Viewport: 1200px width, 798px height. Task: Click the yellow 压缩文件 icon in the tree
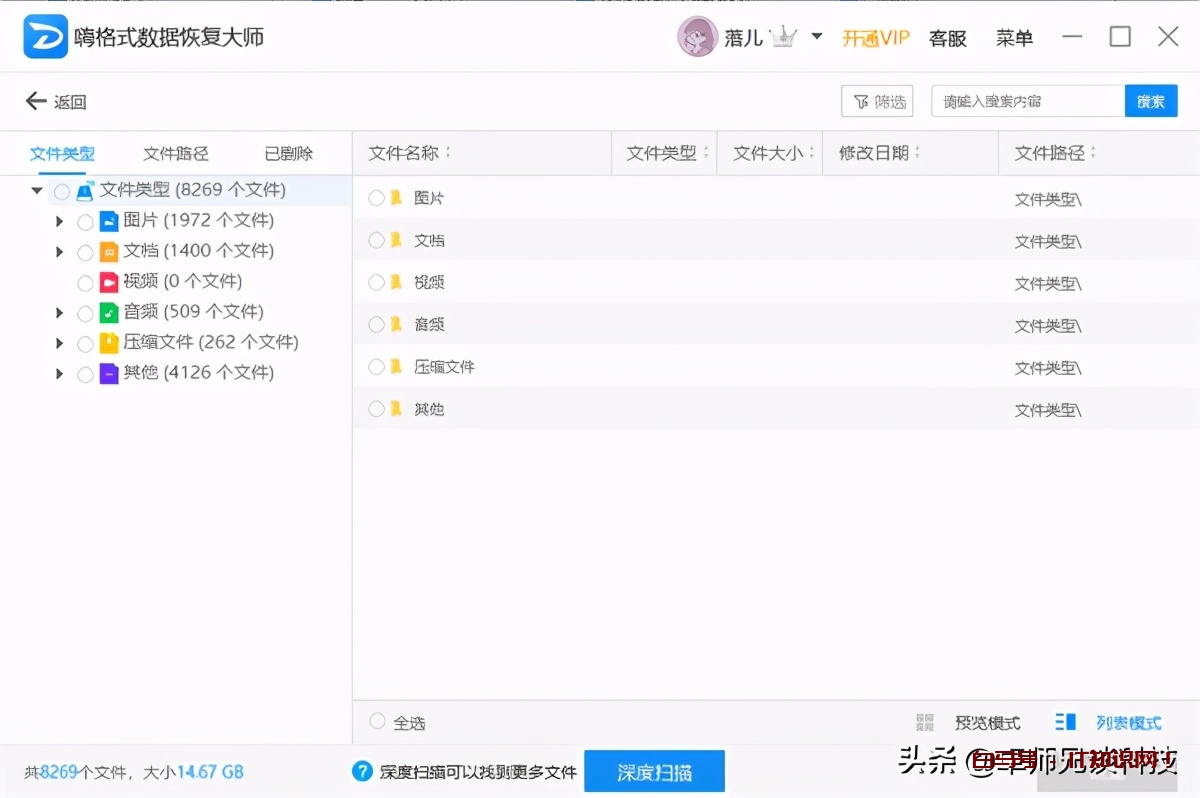(x=109, y=342)
